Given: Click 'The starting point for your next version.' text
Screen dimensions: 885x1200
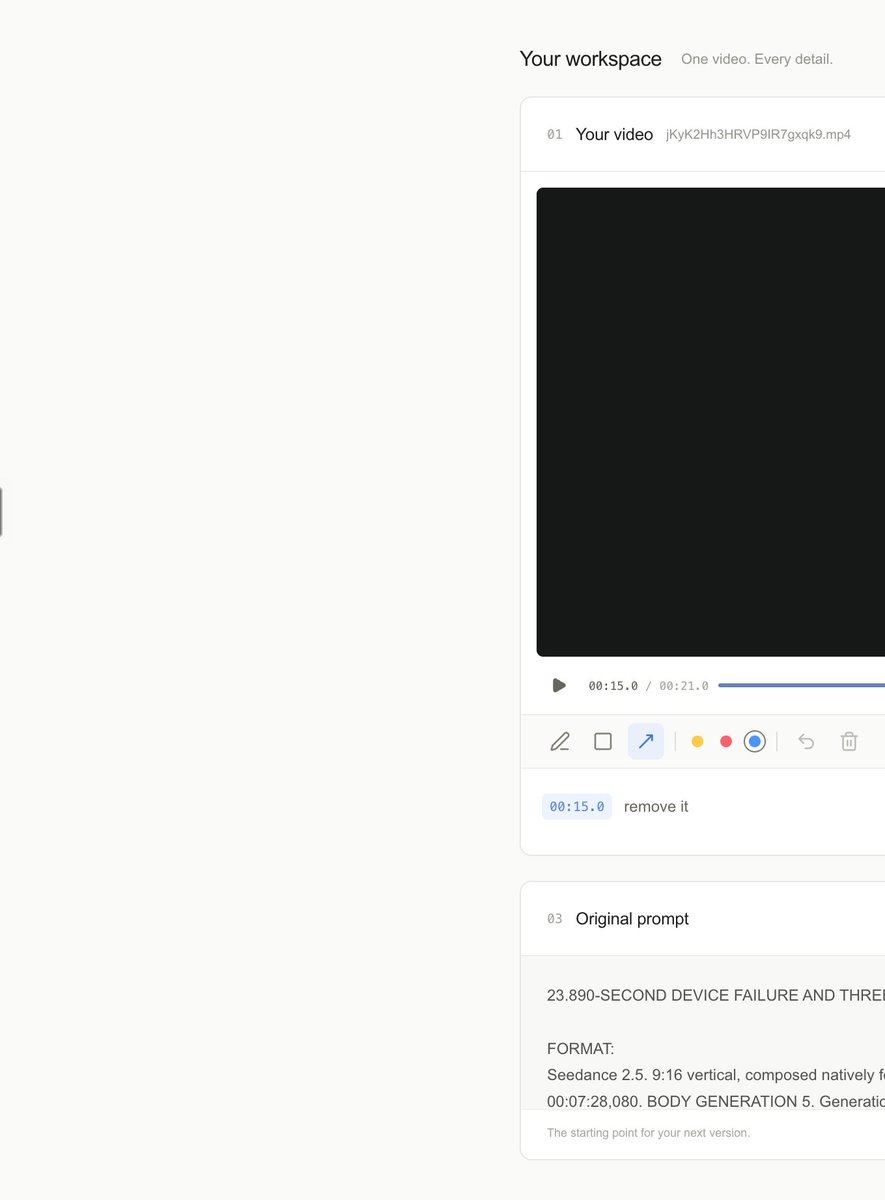Looking at the screenshot, I should point(648,1133).
